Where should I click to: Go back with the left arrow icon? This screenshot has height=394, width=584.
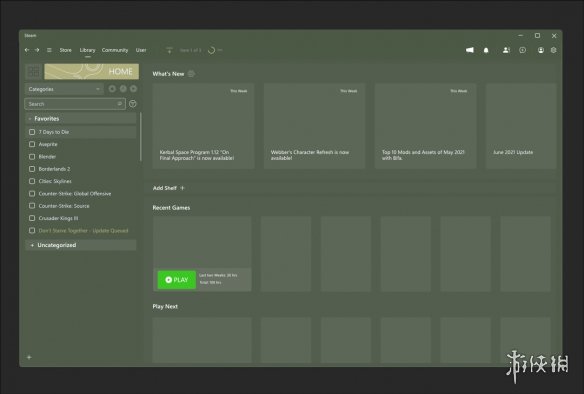[x=27, y=50]
